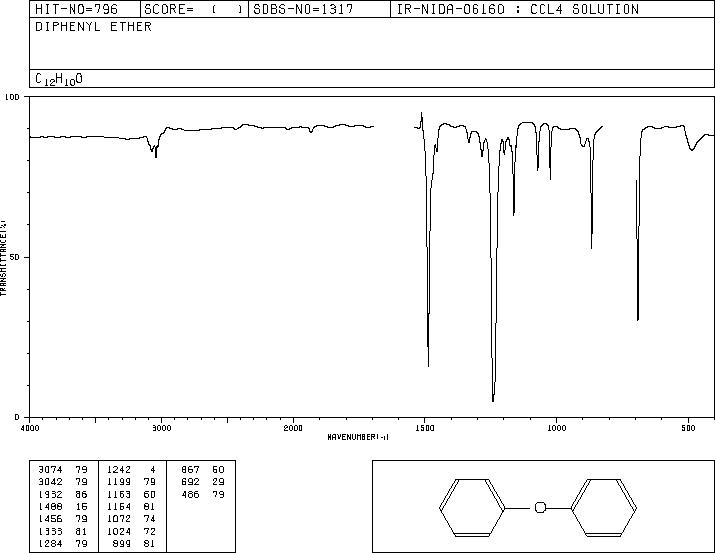
Task: Click the 486 peak table entry
Action: [190, 495]
